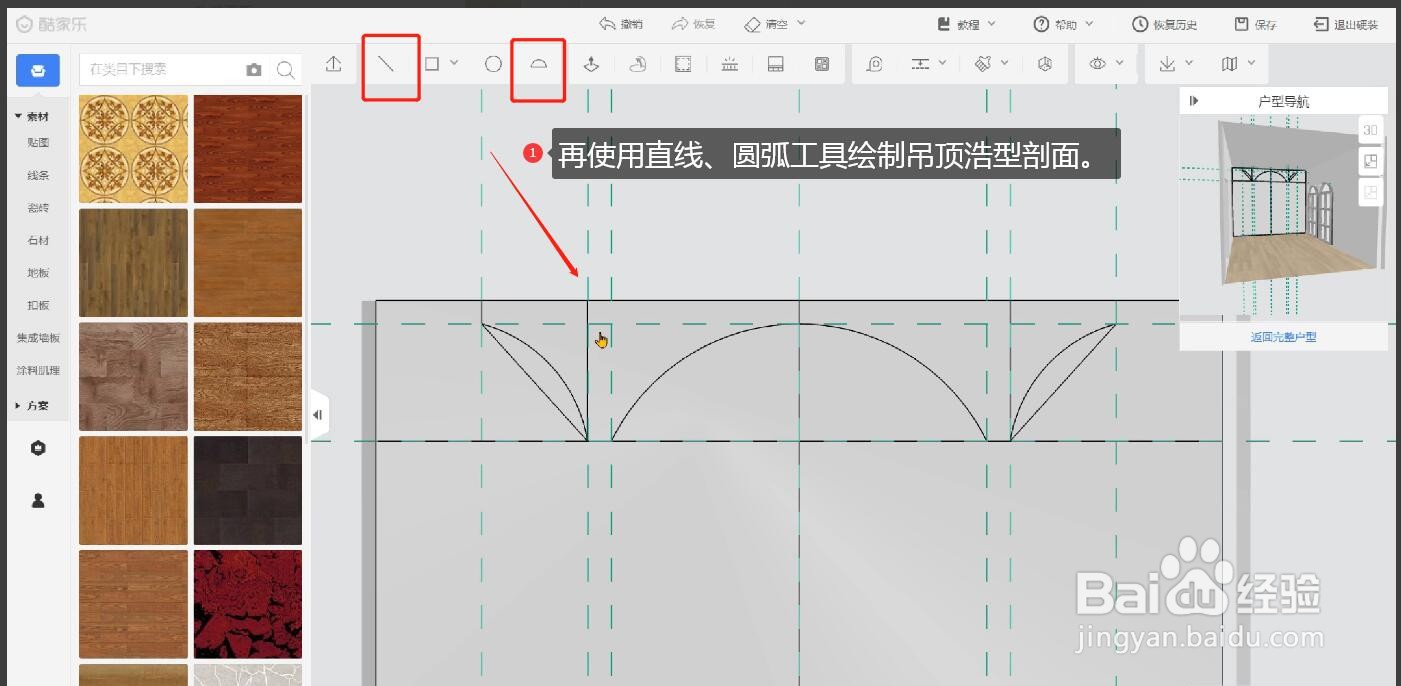Select the 贴图 category
The width and height of the screenshot is (1401, 686).
click(38, 143)
